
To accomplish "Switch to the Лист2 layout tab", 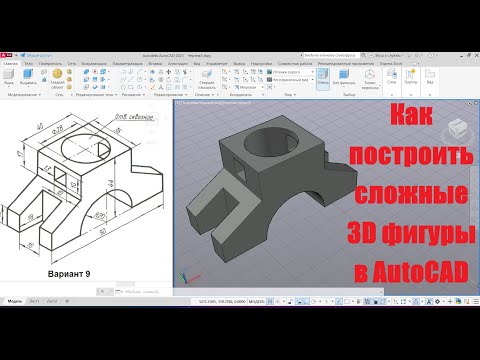I will [x=52, y=301].
